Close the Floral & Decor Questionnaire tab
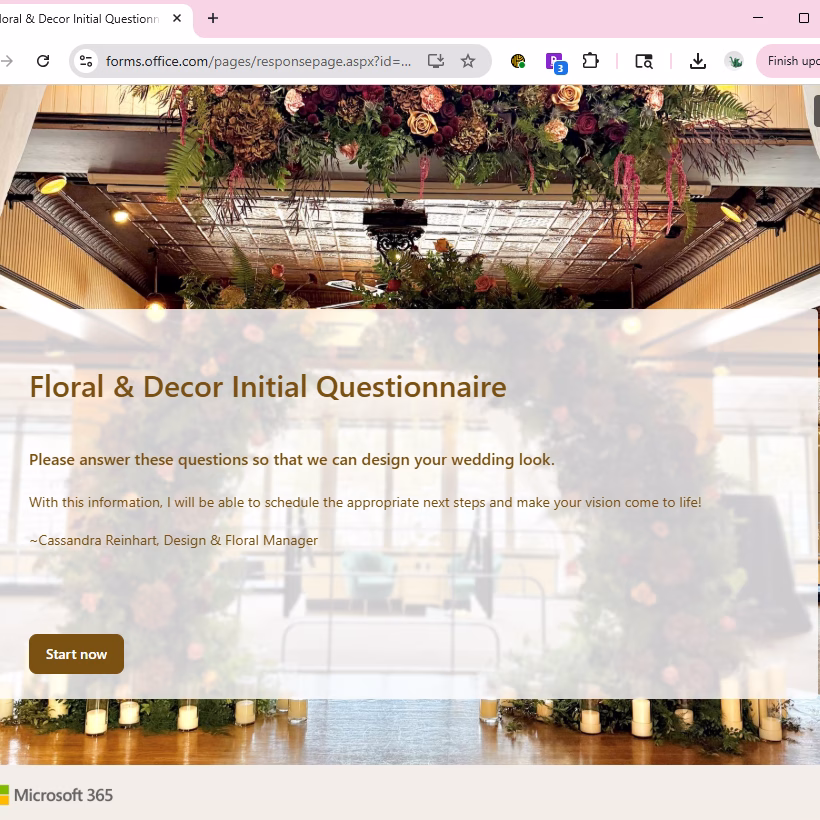820x820 pixels. (x=177, y=18)
